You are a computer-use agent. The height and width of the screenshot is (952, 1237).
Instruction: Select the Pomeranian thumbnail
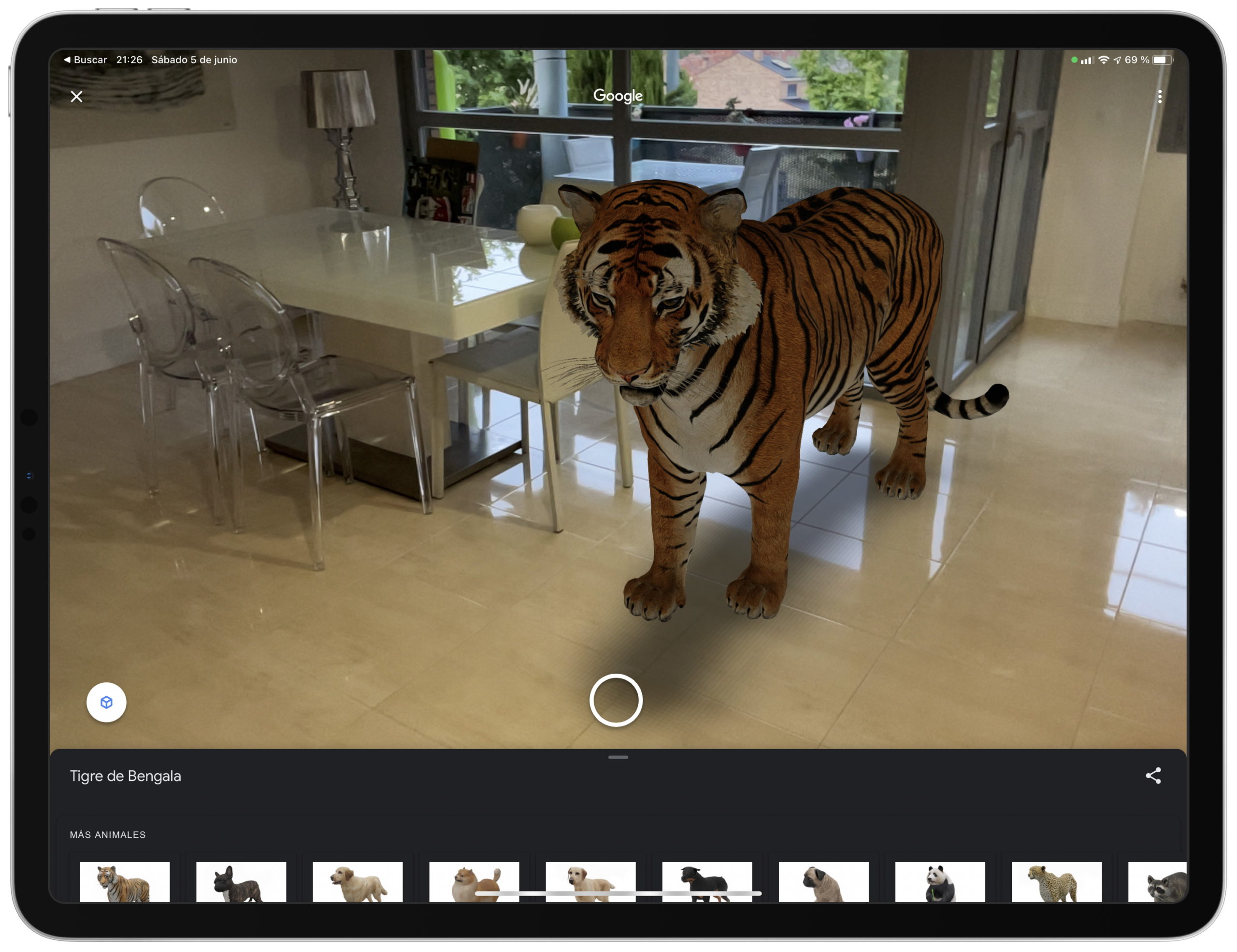pyautogui.click(x=474, y=881)
